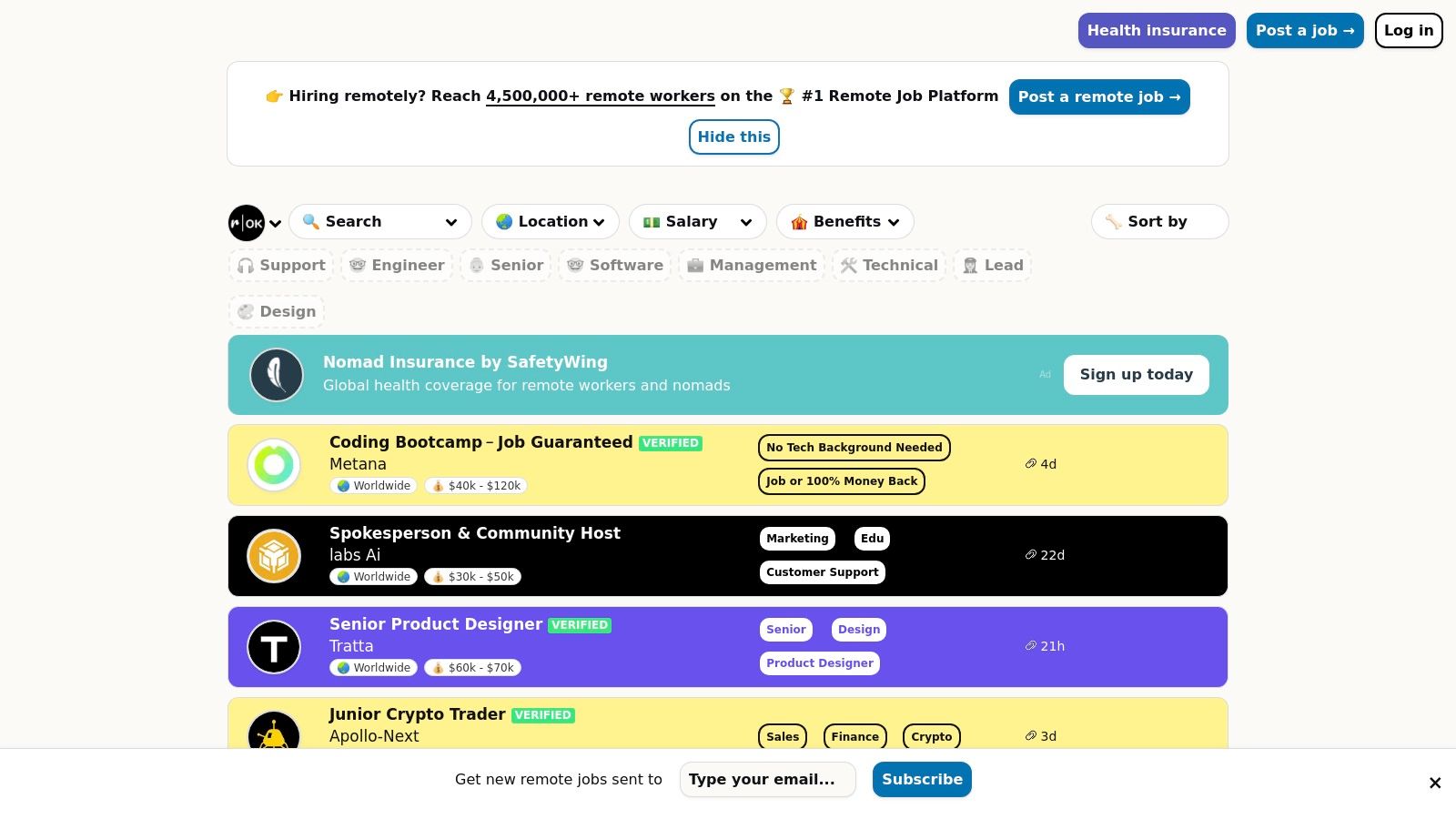The image size is (1456, 819).
Task: Click Post a job in header
Action: click(1305, 30)
